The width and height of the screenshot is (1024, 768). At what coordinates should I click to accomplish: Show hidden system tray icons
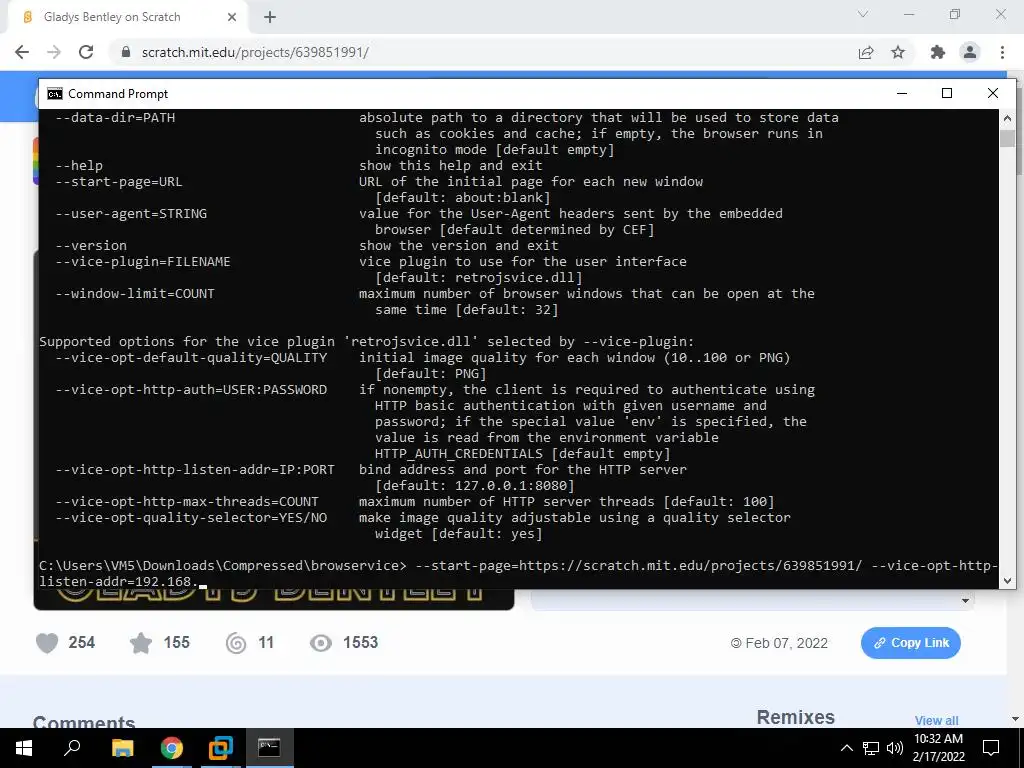pos(846,748)
